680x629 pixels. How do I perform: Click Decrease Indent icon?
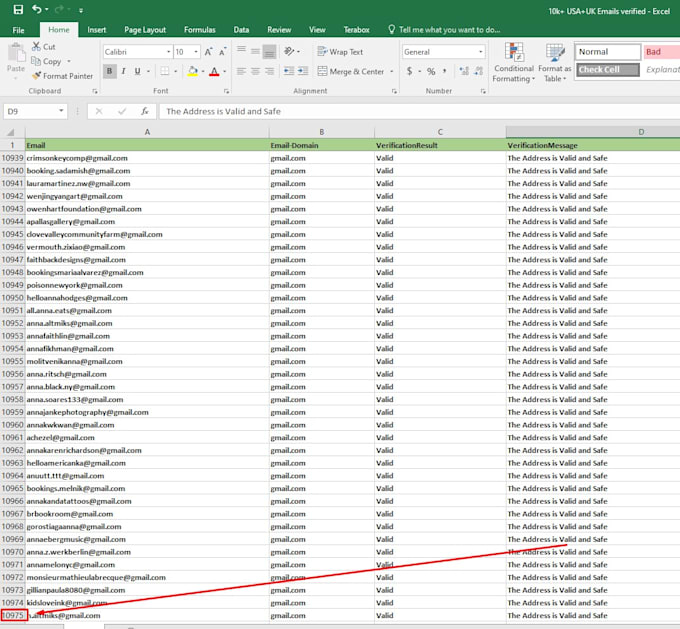pyautogui.click(x=289, y=71)
